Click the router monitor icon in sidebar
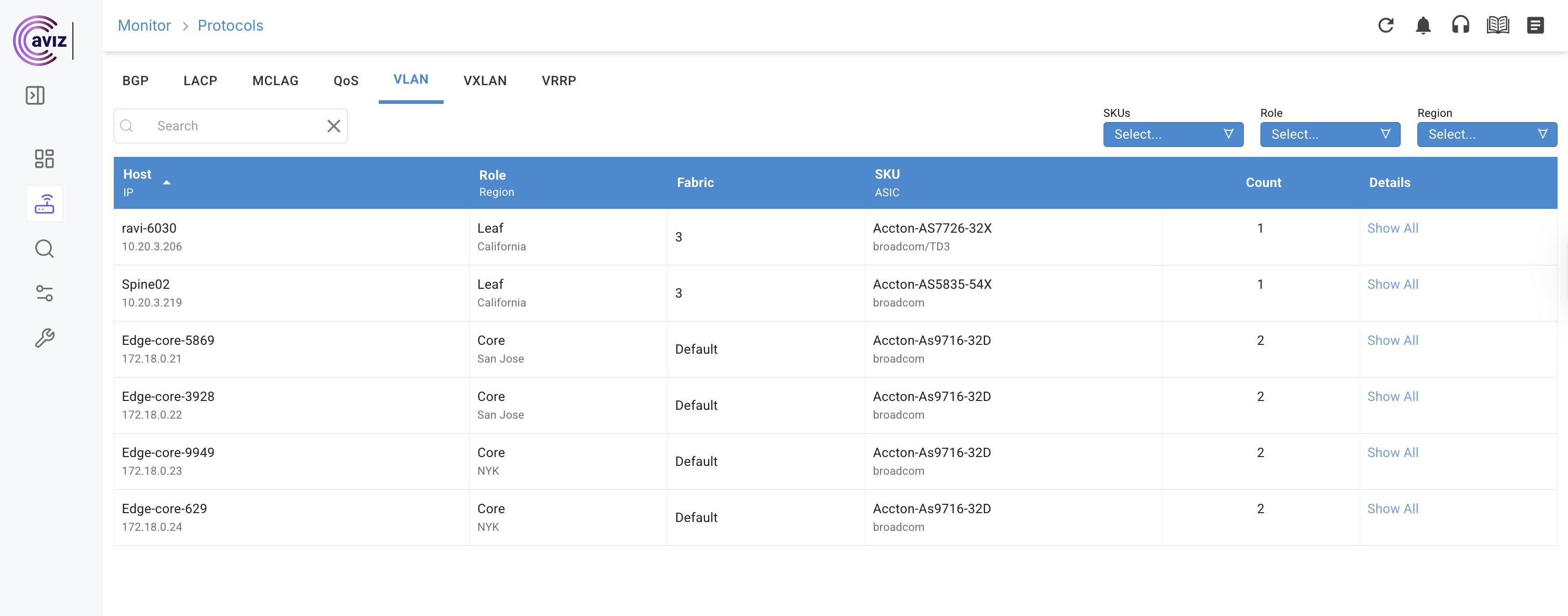Image resolution: width=1568 pixels, height=616 pixels. pos(45,204)
